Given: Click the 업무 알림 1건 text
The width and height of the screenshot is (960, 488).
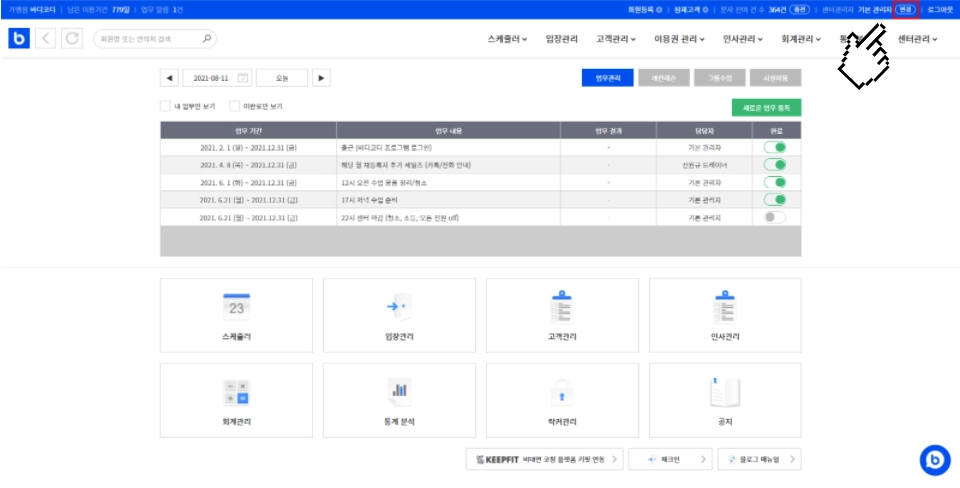Looking at the screenshot, I should [x=161, y=10].
